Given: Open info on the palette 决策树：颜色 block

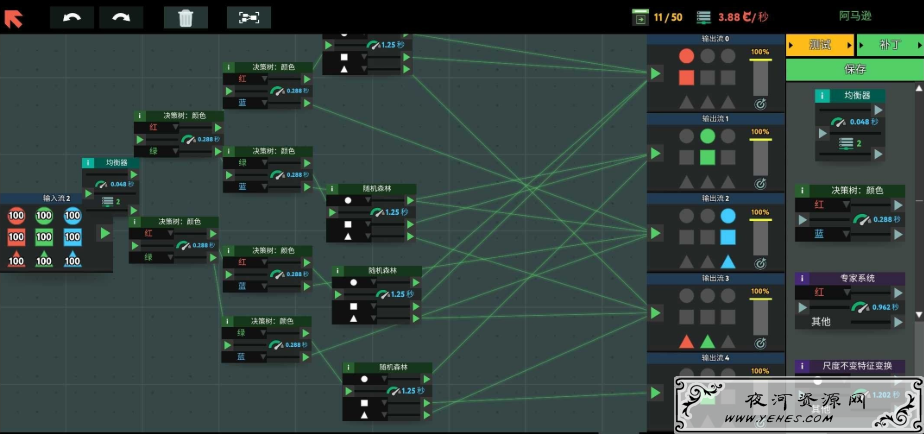Looking at the screenshot, I should [801, 190].
